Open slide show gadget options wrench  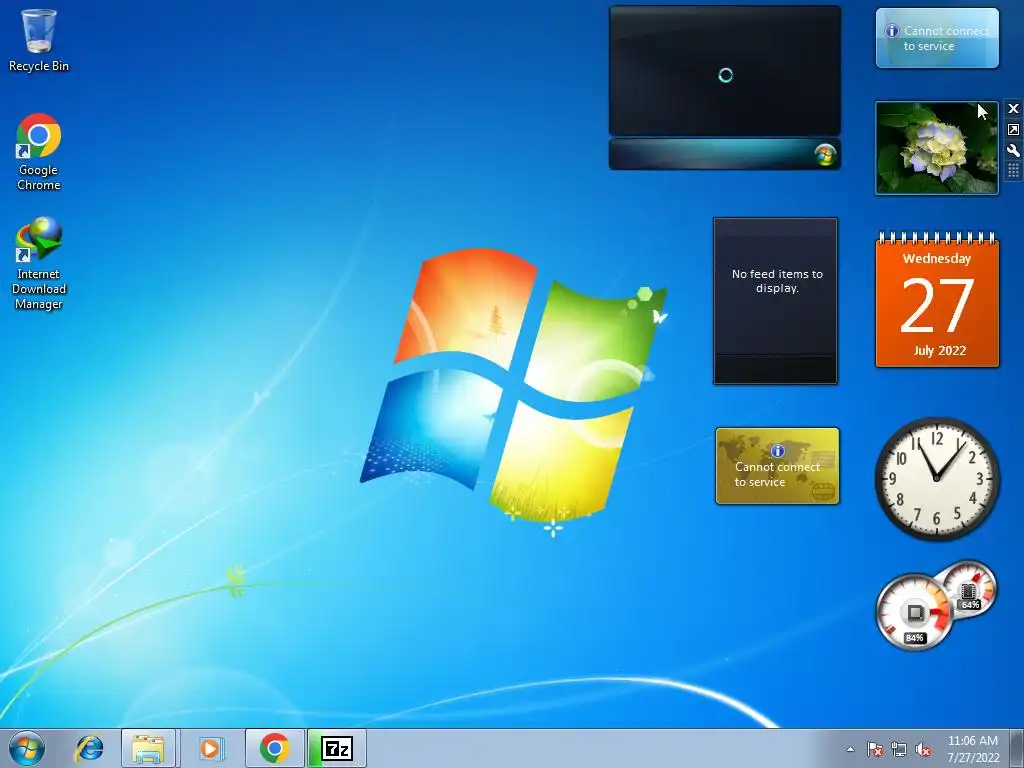tap(1013, 150)
